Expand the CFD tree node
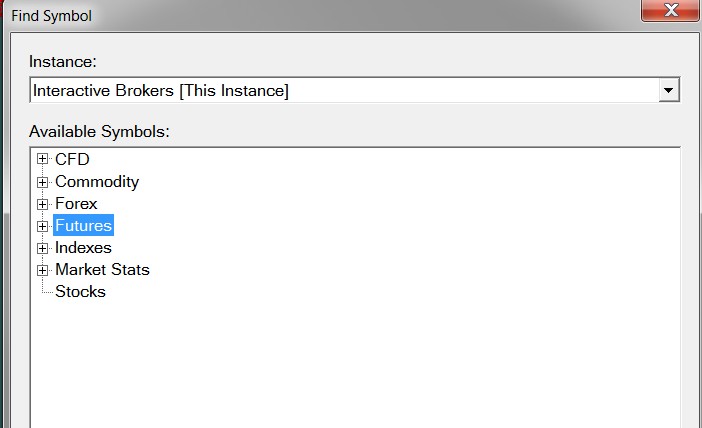Screen dimensions: 702x428 pos(42,160)
